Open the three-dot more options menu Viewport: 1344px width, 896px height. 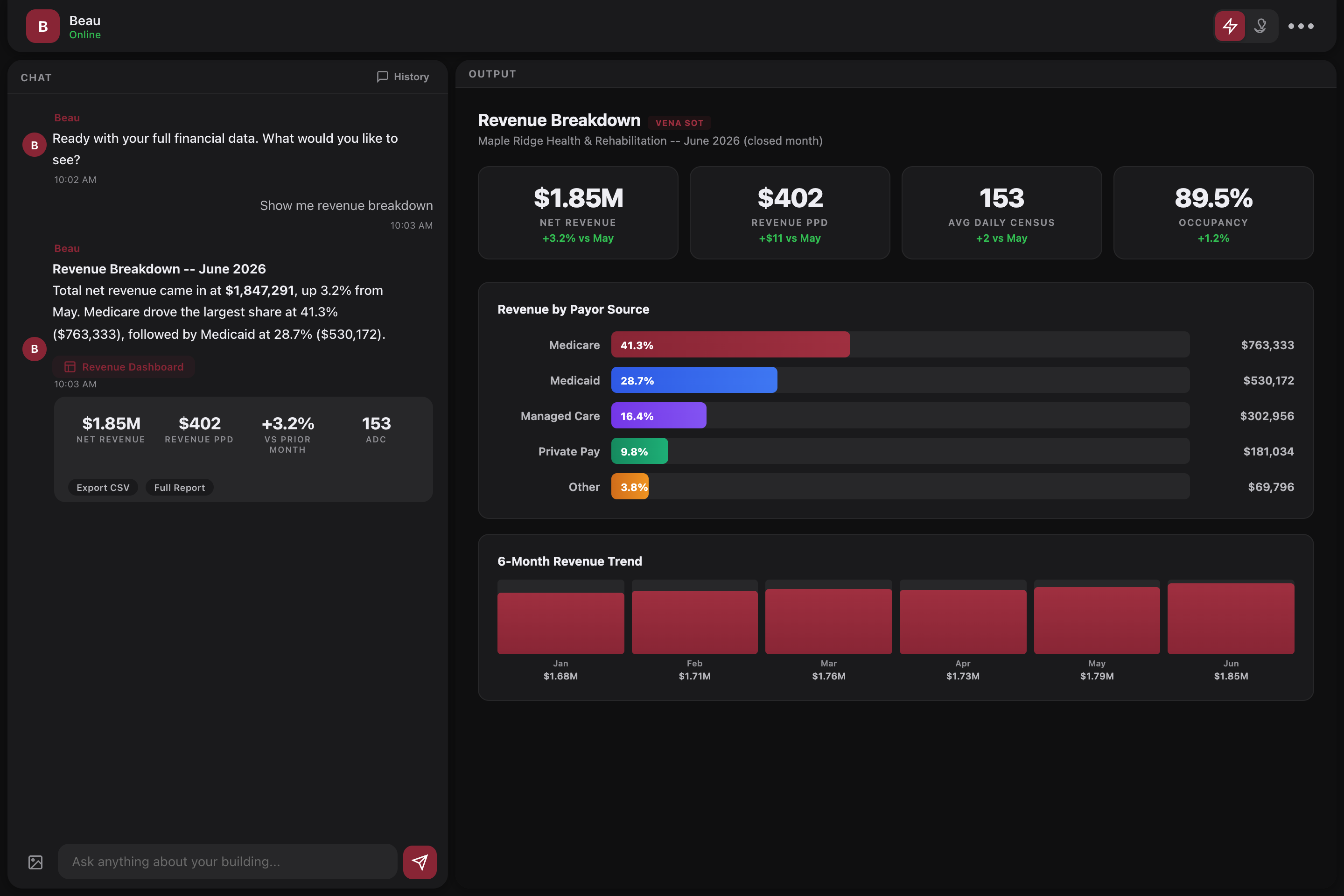pos(1301,26)
